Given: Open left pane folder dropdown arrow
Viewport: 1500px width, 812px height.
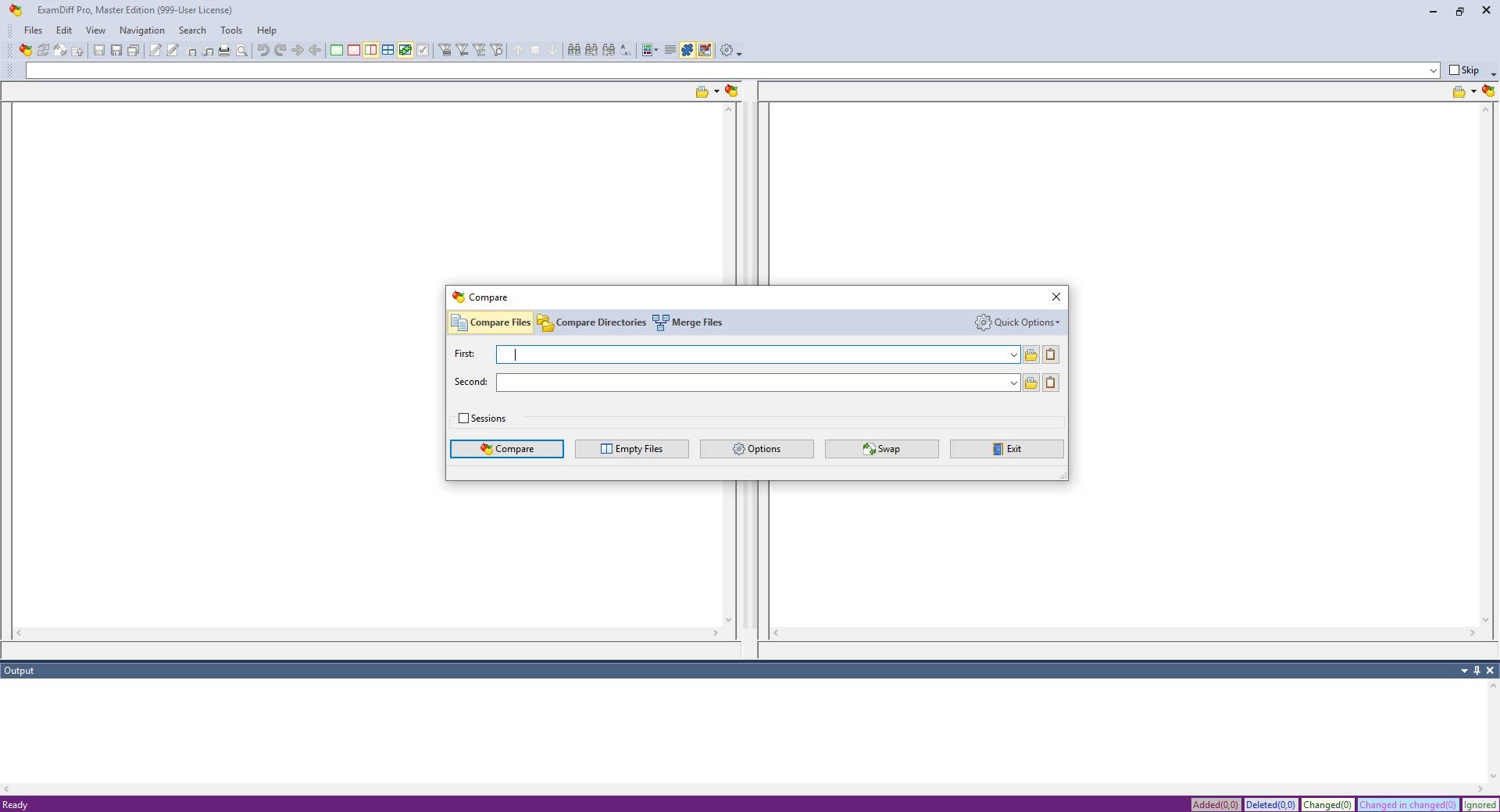Looking at the screenshot, I should click(x=716, y=92).
